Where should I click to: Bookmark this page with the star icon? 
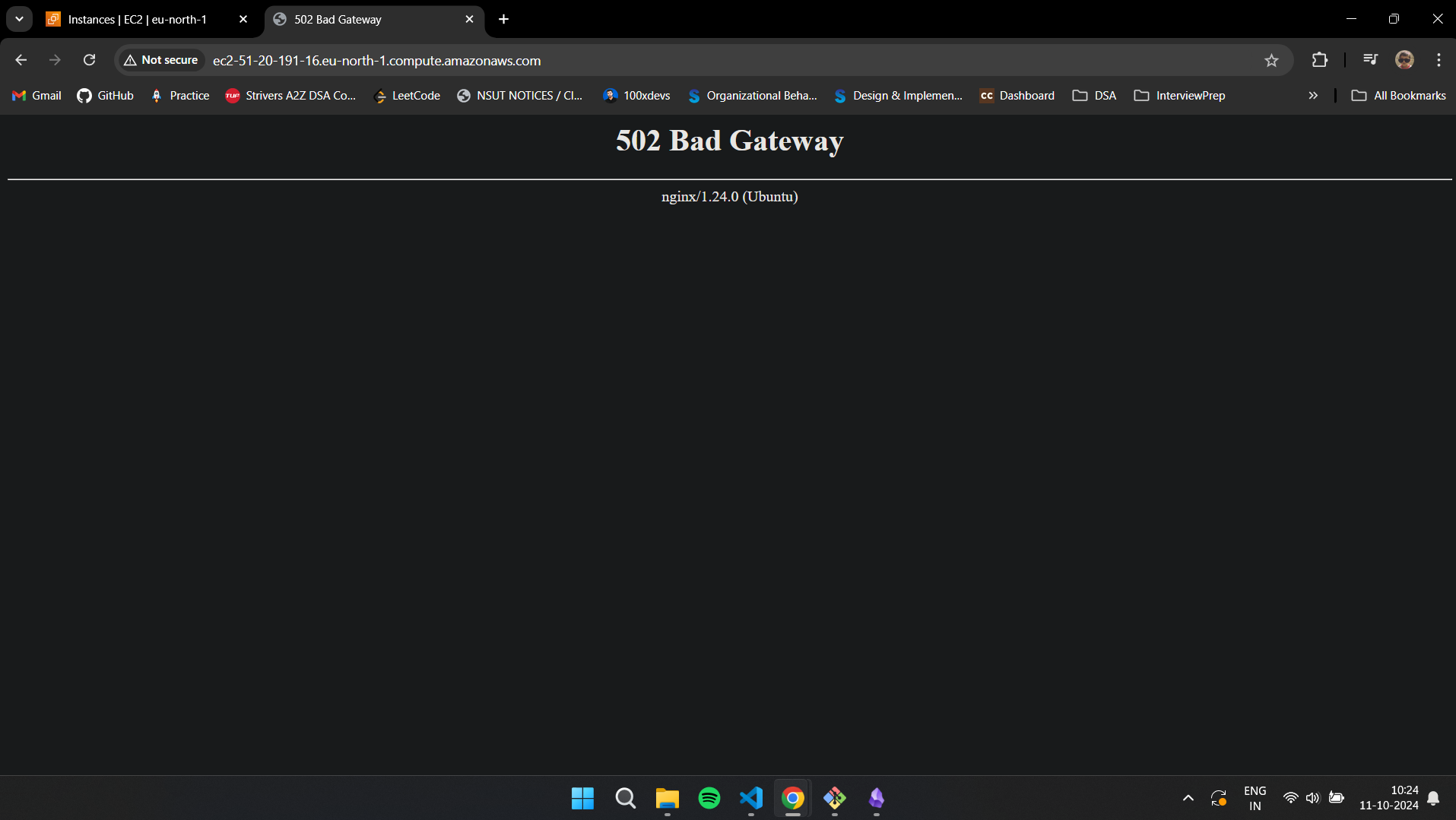[x=1271, y=60]
